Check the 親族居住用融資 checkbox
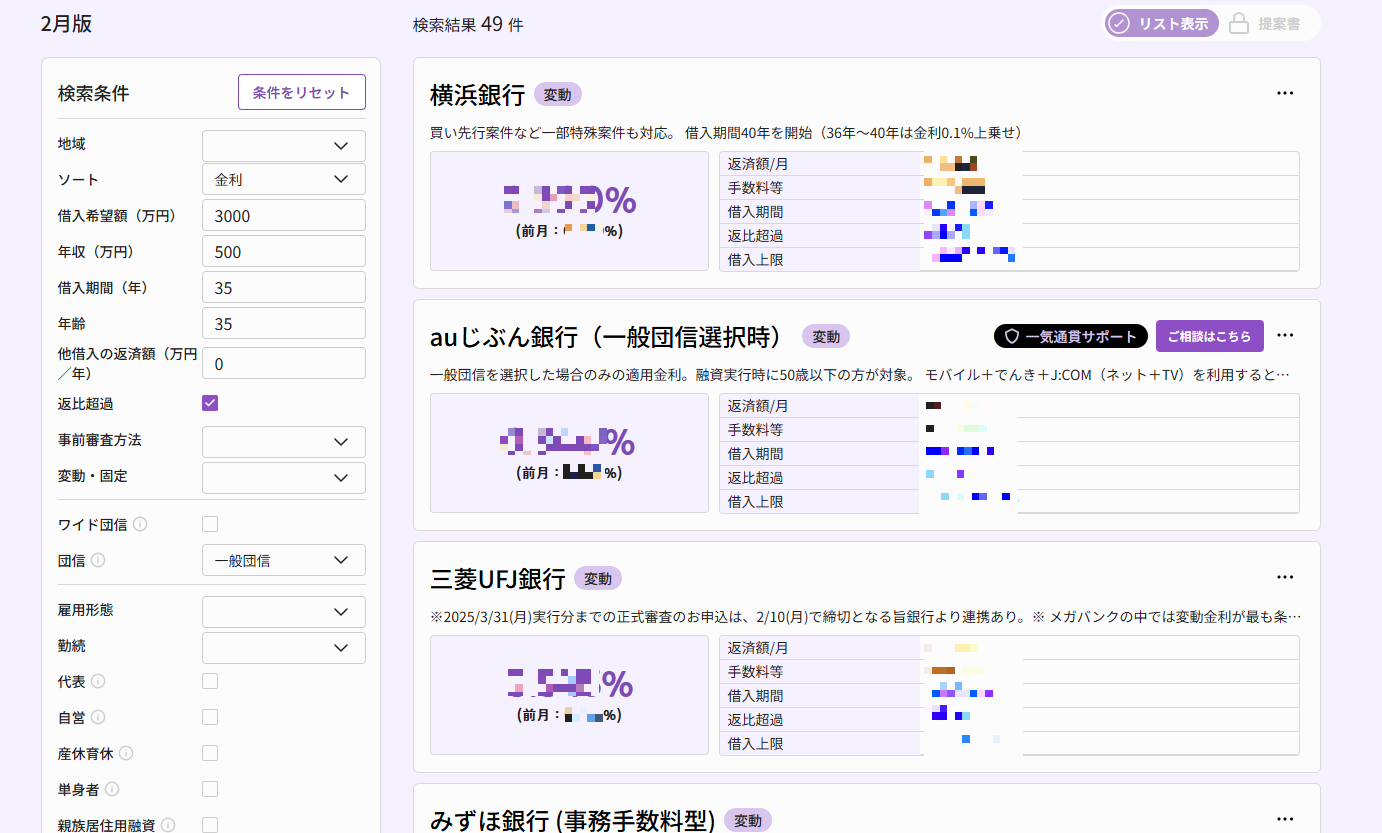 pyautogui.click(x=210, y=825)
